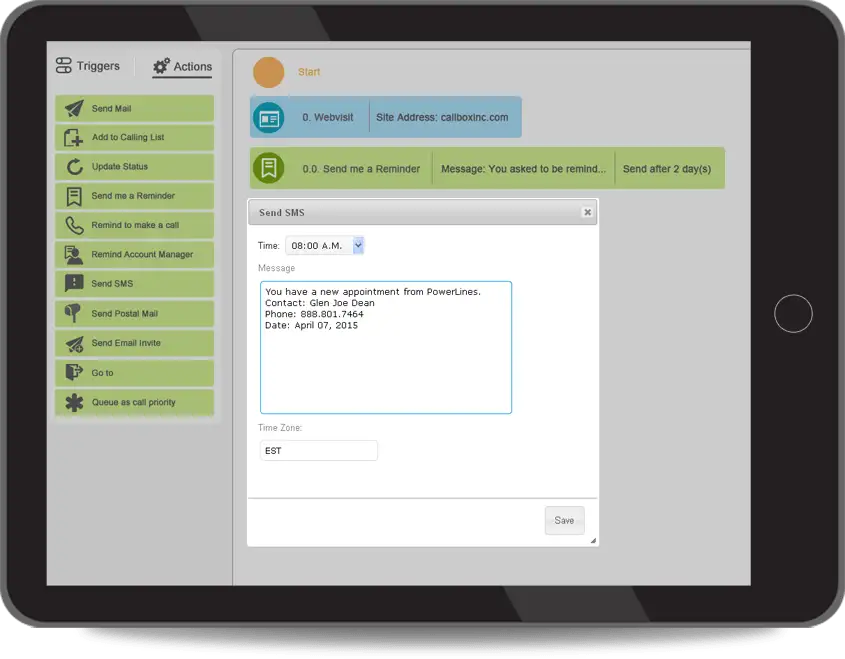
Task: Click the Save button
Action: tap(564, 521)
